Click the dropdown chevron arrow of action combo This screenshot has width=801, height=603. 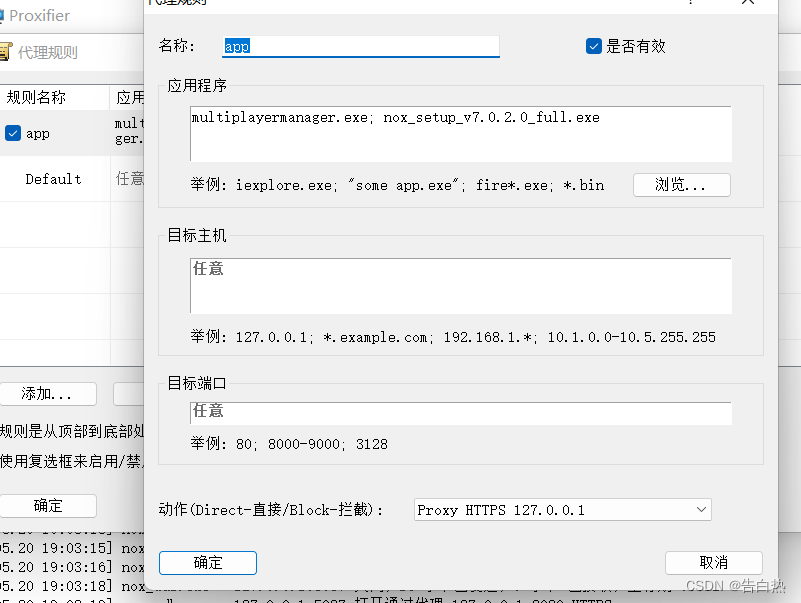(701, 510)
